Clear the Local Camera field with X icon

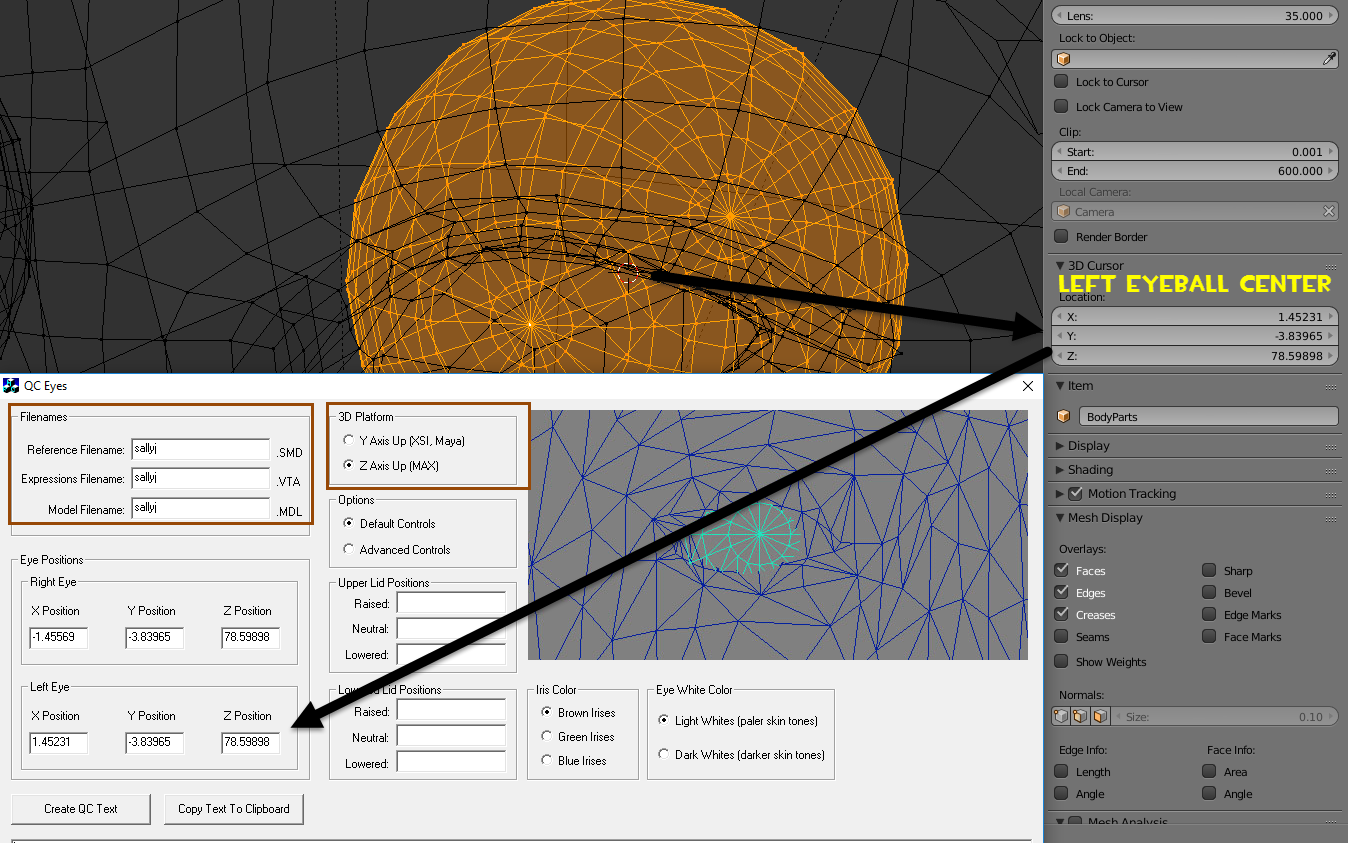tap(1329, 212)
